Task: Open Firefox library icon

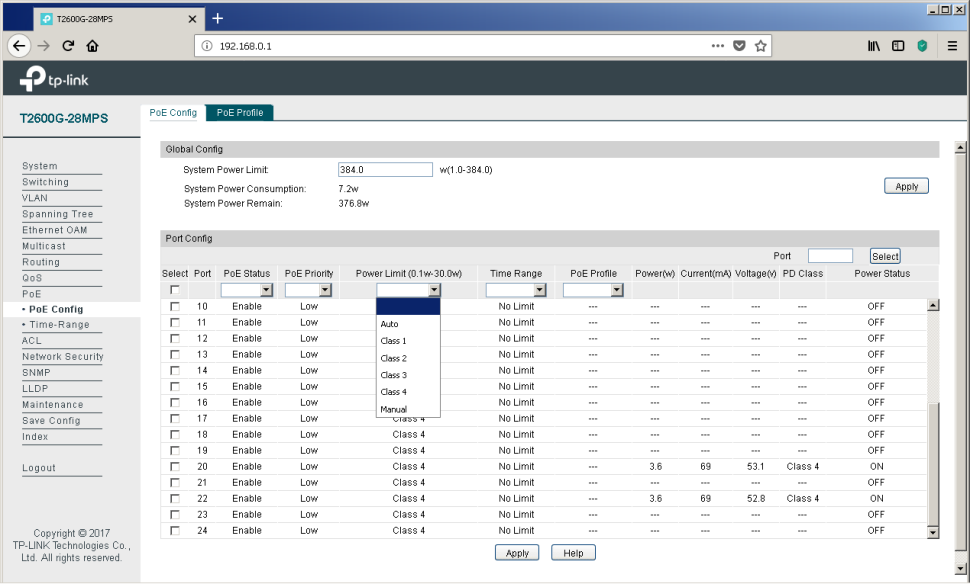Action: point(873,46)
